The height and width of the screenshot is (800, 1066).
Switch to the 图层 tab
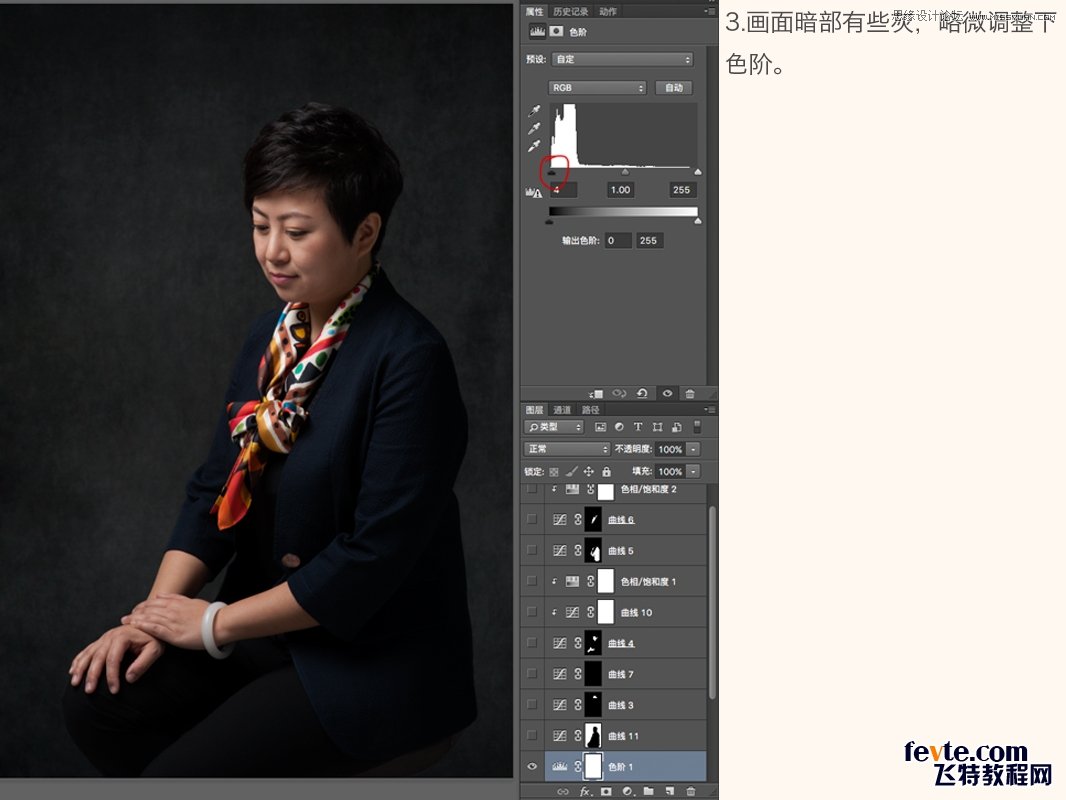tap(534, 410)
